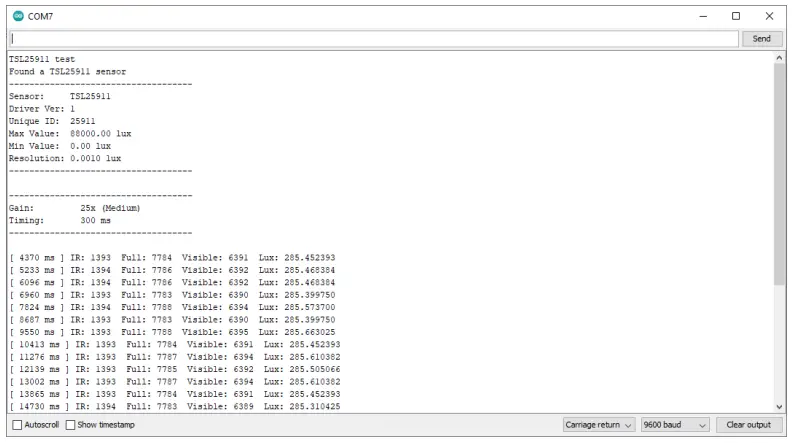Clear the serial monitor output

[x=748, y=425]
